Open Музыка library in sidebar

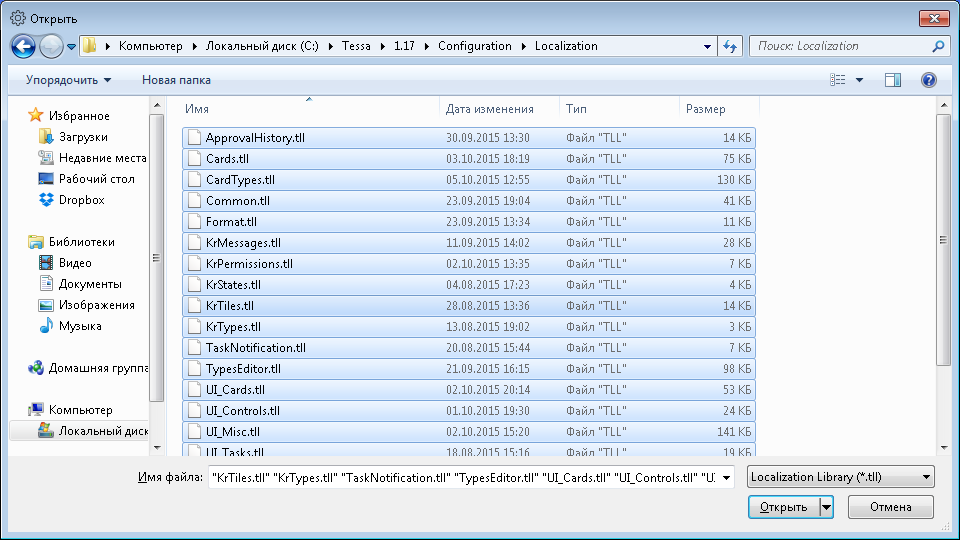79,326
